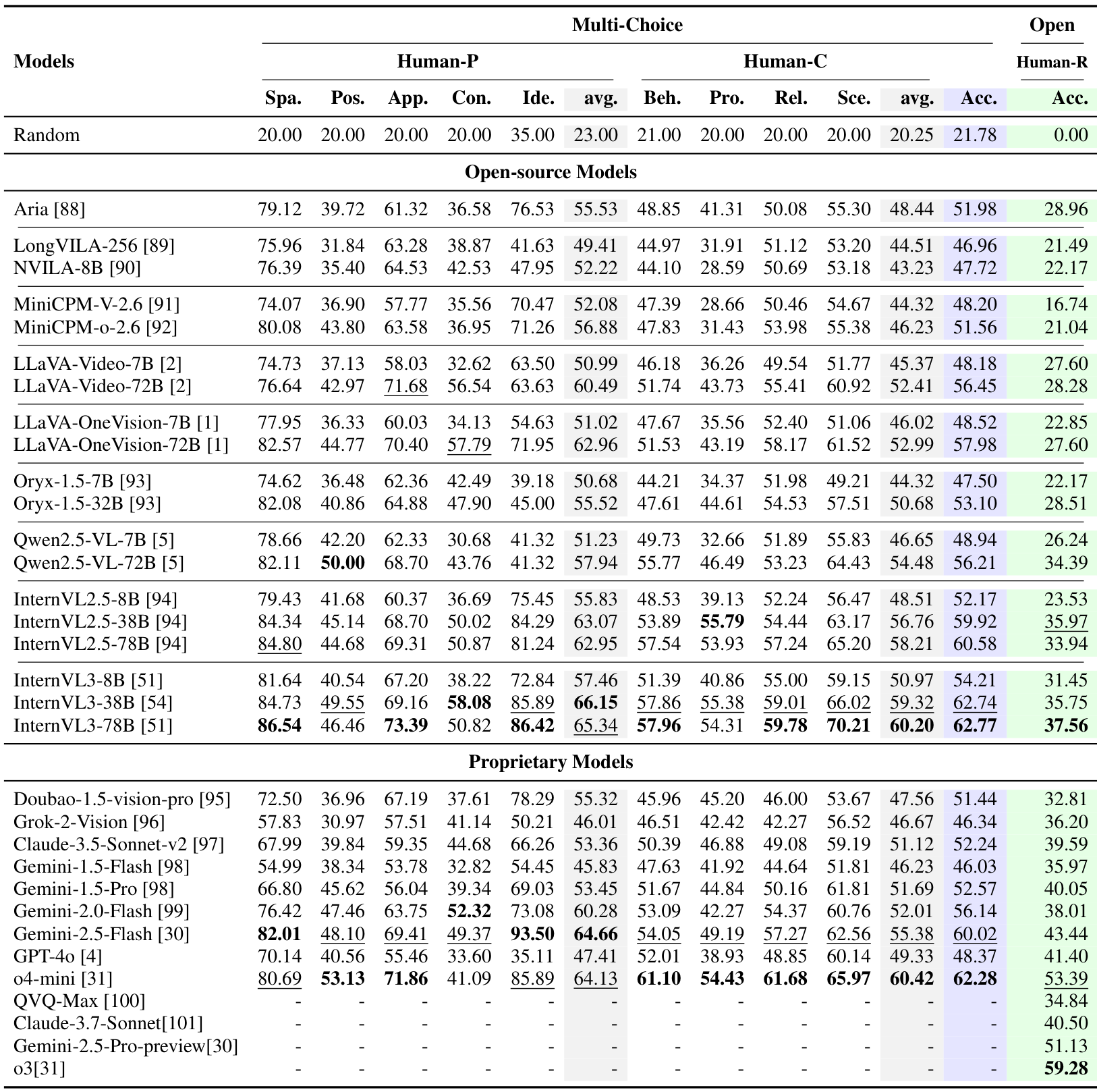The width and height of the screenshot is (1097, 1092).
Task: Click the Random row label
Action: [x=47, y=135]
